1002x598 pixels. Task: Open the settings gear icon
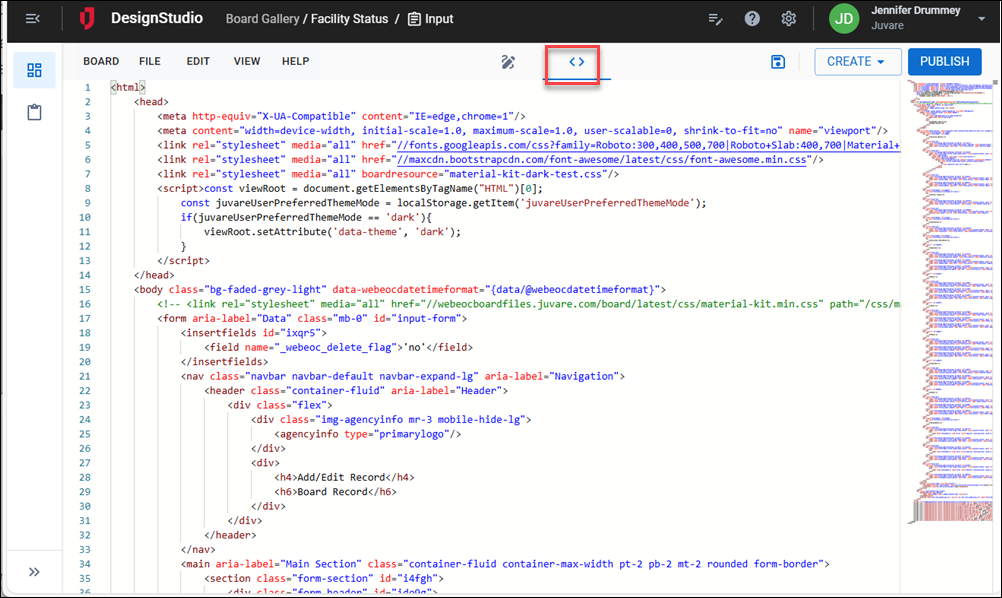click(x=789, y=19)
